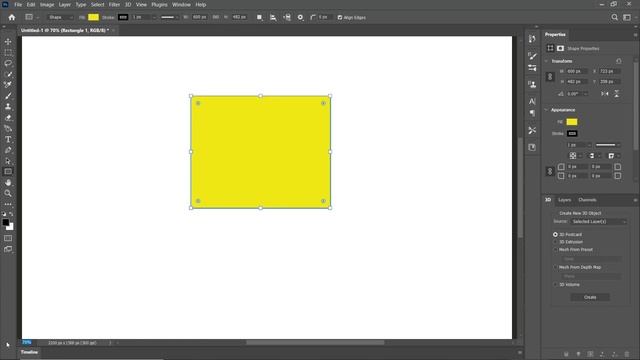Select the Pen tool
The image size is (640, 360).
pyautogui.click(x=8, y=150)
